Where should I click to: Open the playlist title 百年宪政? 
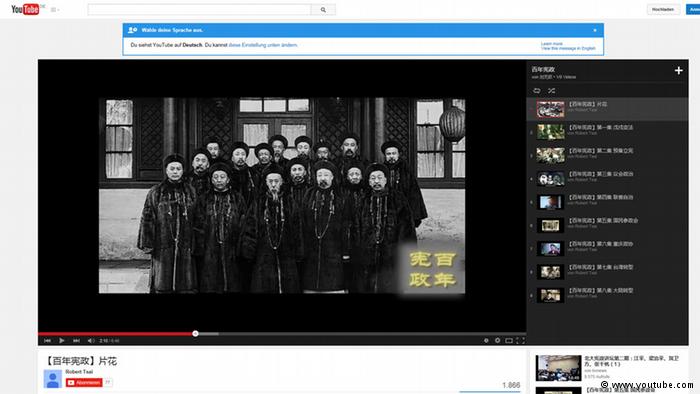[x=543, y=69]
